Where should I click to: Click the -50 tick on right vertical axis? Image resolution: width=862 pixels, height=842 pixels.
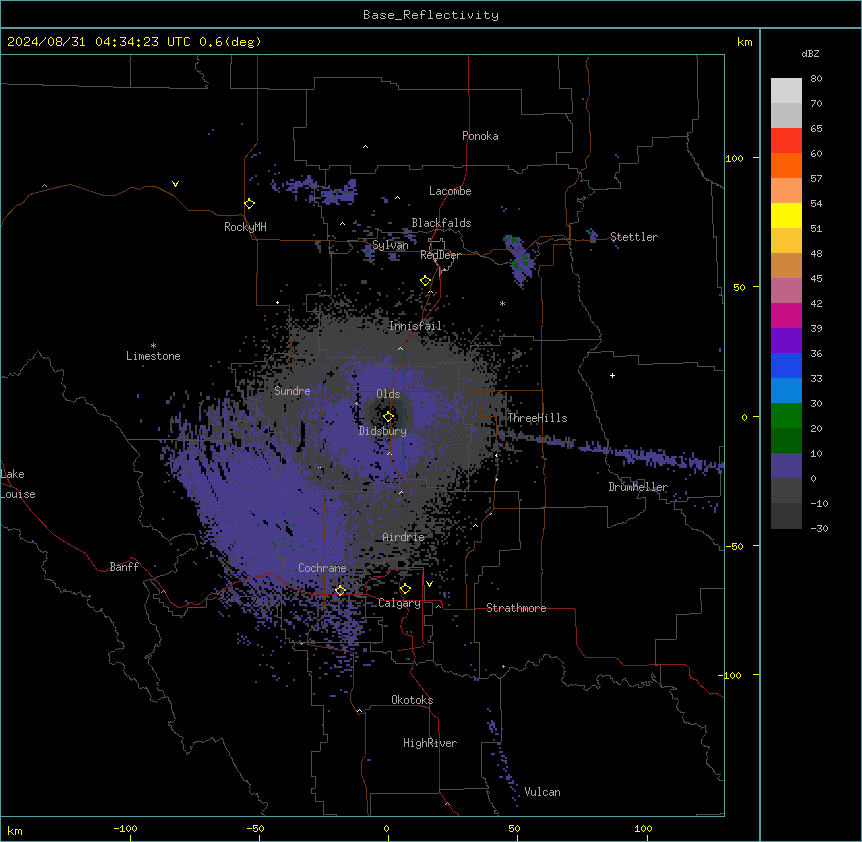[x=734, y=546]
